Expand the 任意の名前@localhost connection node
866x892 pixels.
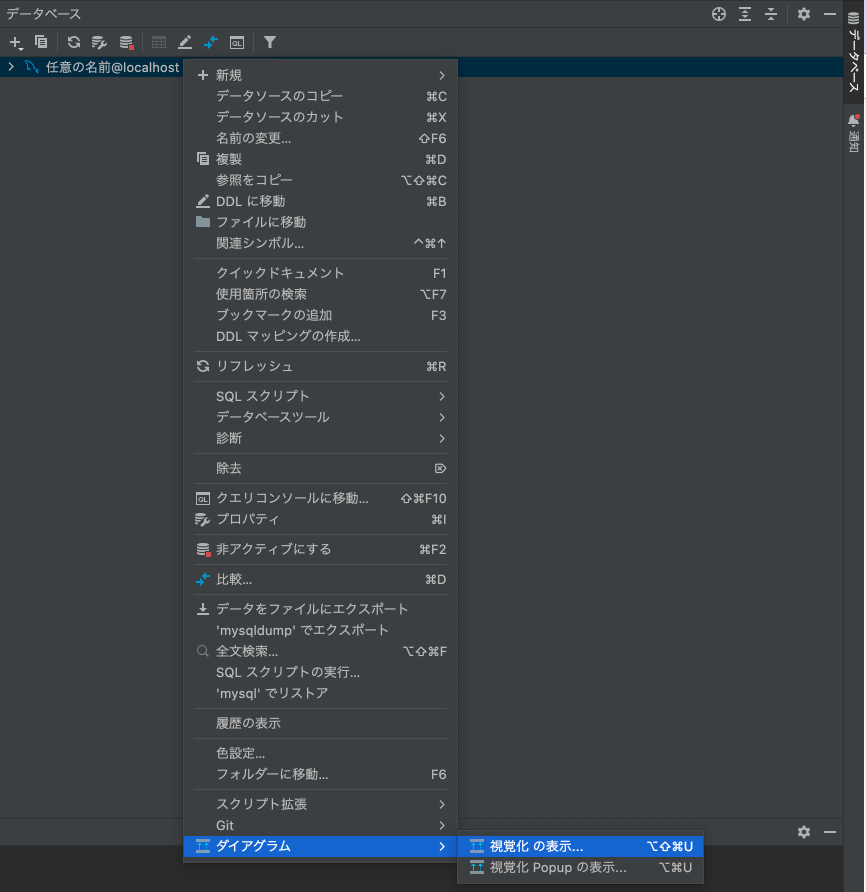[x=10, y=67]
